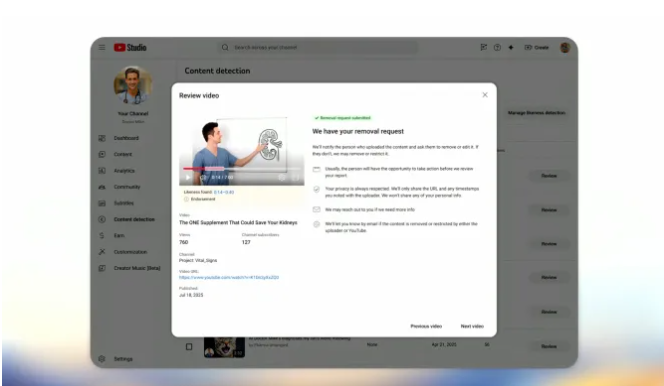Go to Next video
664x386 pixels.
pyautogui.click(x=472, y=326)
